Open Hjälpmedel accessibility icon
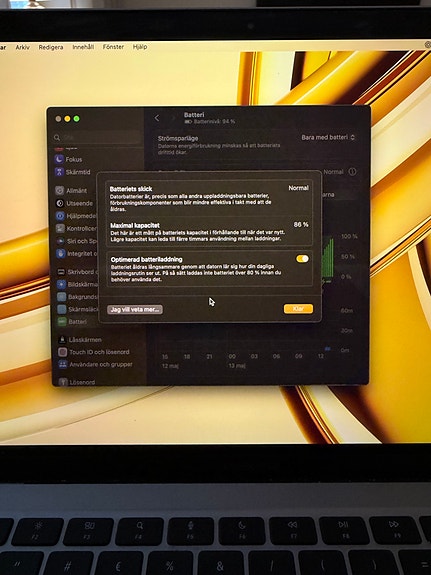The image size is (431, 575). 61,216
